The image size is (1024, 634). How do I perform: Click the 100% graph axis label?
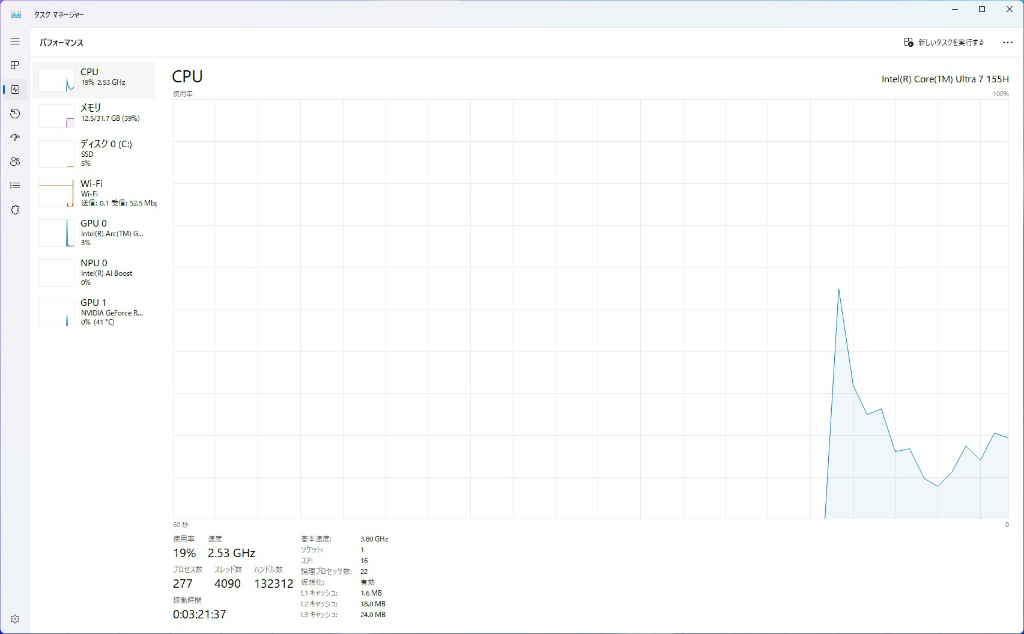pyautogui.click(x=1000, y=94)
